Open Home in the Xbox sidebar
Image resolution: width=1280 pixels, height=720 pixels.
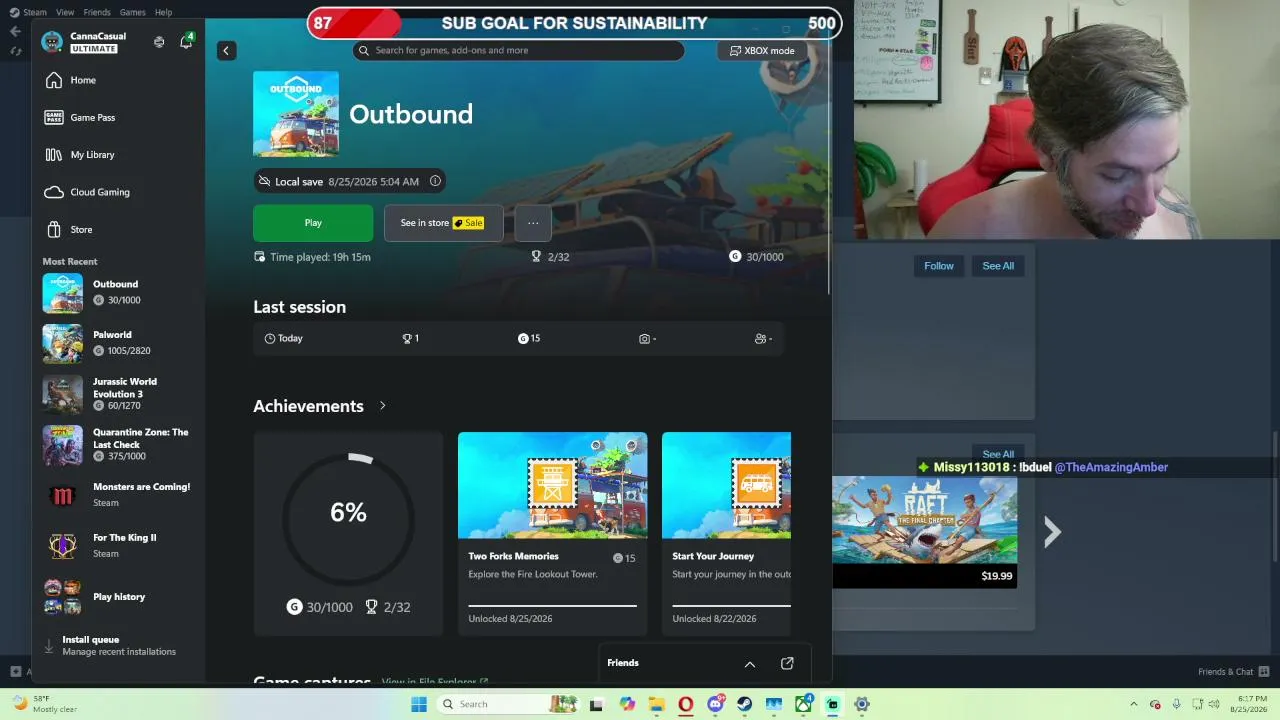click(x=118, y=80)
